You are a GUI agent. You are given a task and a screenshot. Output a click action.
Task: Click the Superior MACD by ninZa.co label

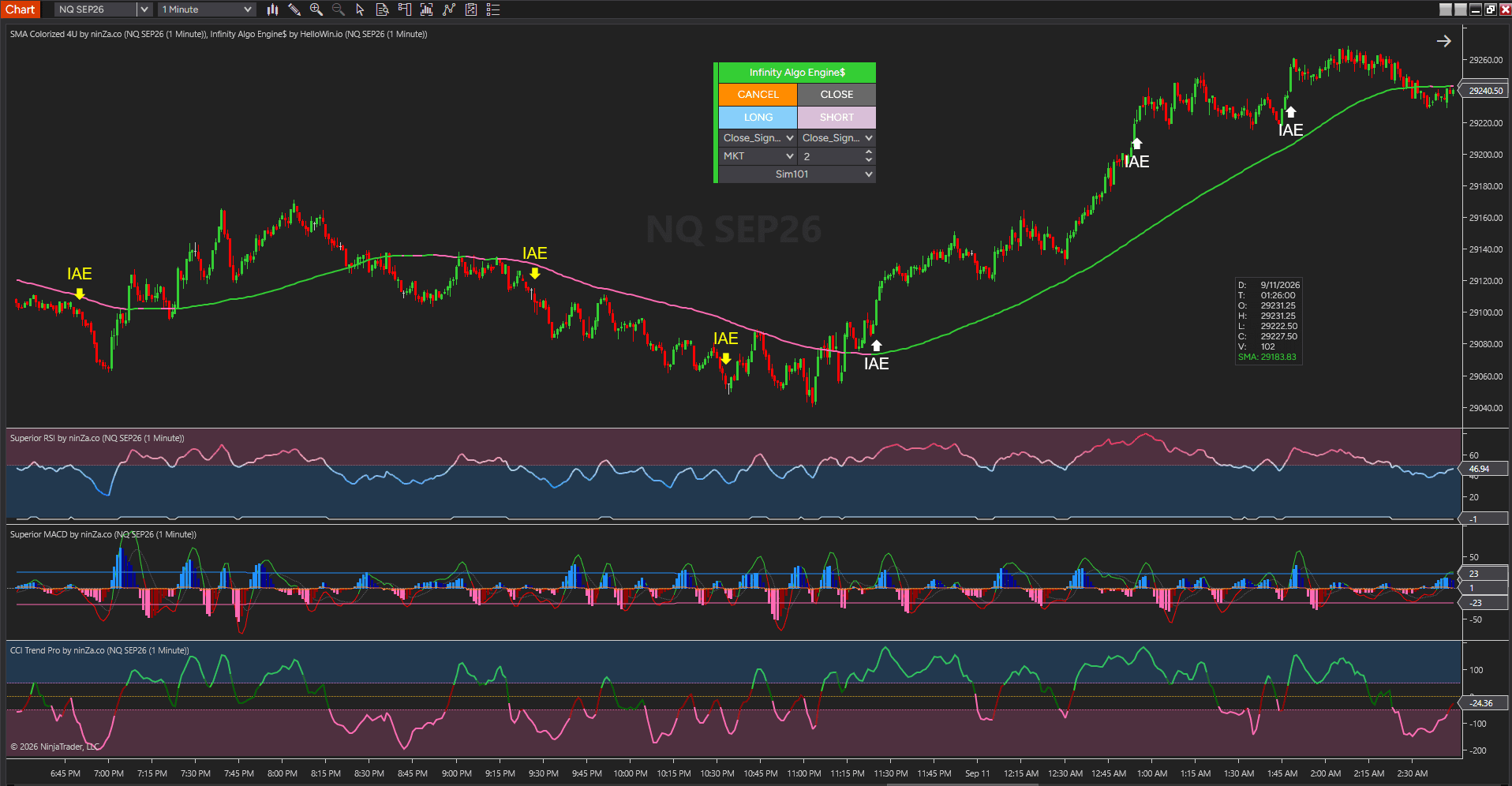coord(103,535)
